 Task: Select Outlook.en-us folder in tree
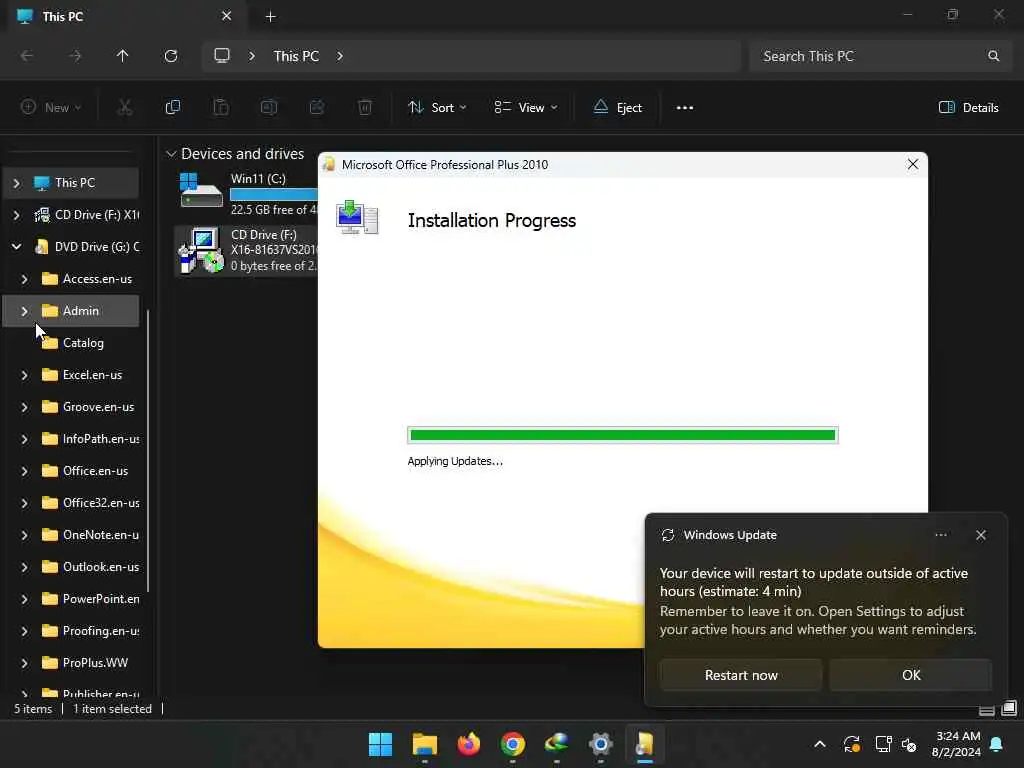pos(89,567)
